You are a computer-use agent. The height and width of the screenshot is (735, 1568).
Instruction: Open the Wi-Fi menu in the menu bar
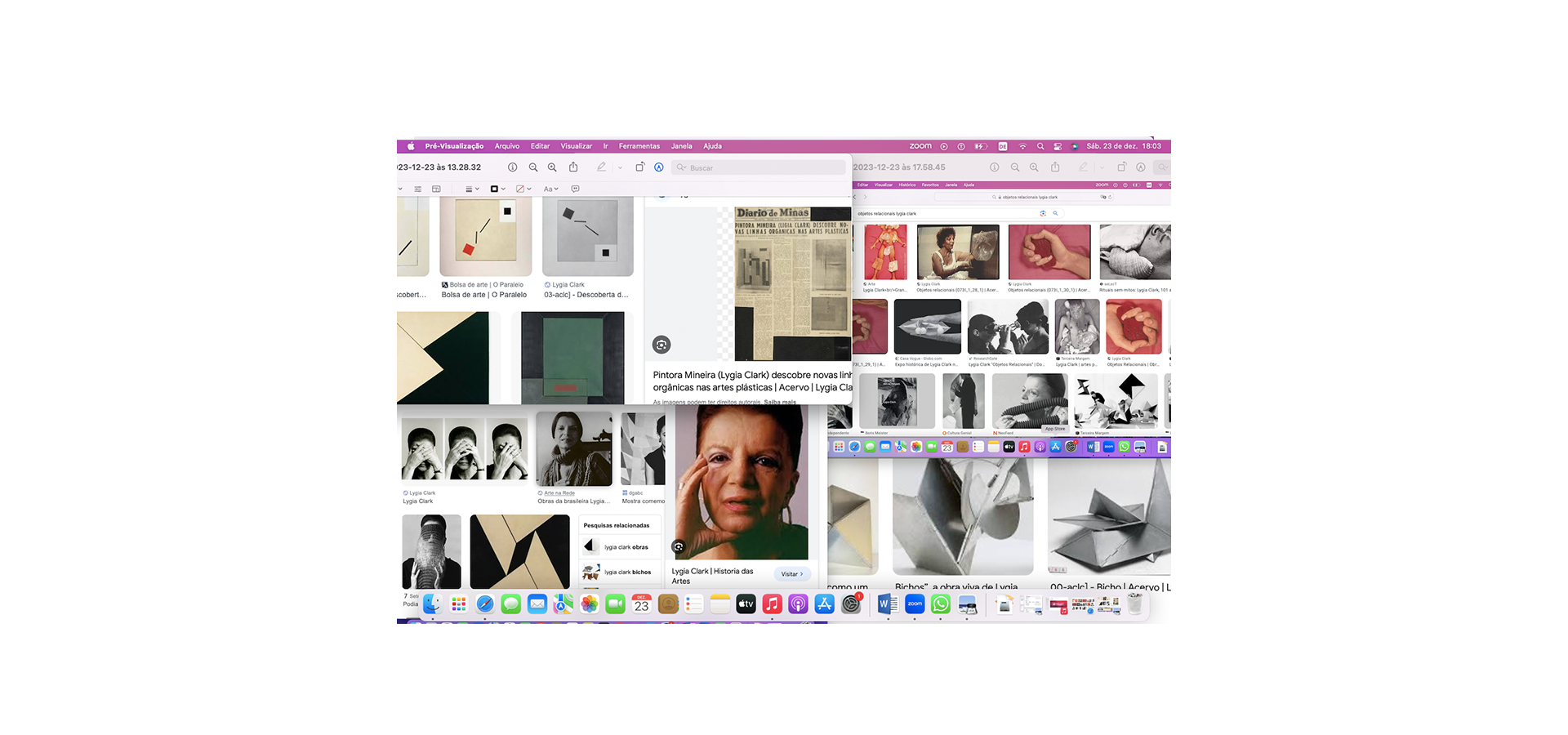click(1022, 146)
